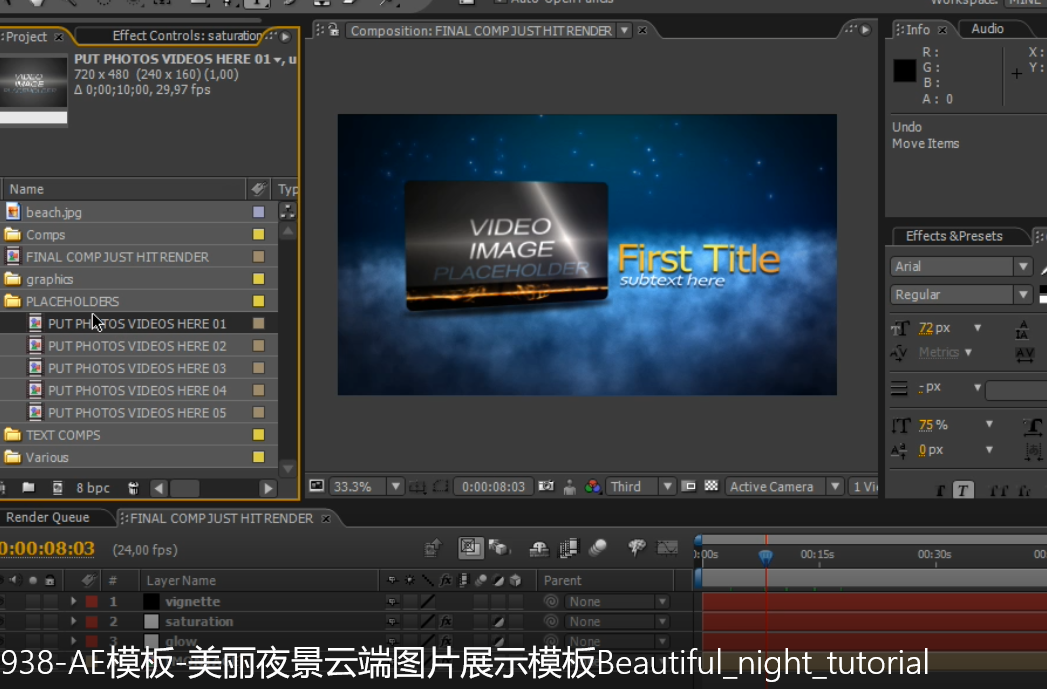Click the current time 0:00:08:03 in viewer
The height and width of the screenshot is (689, 1047).
[493, 487]
